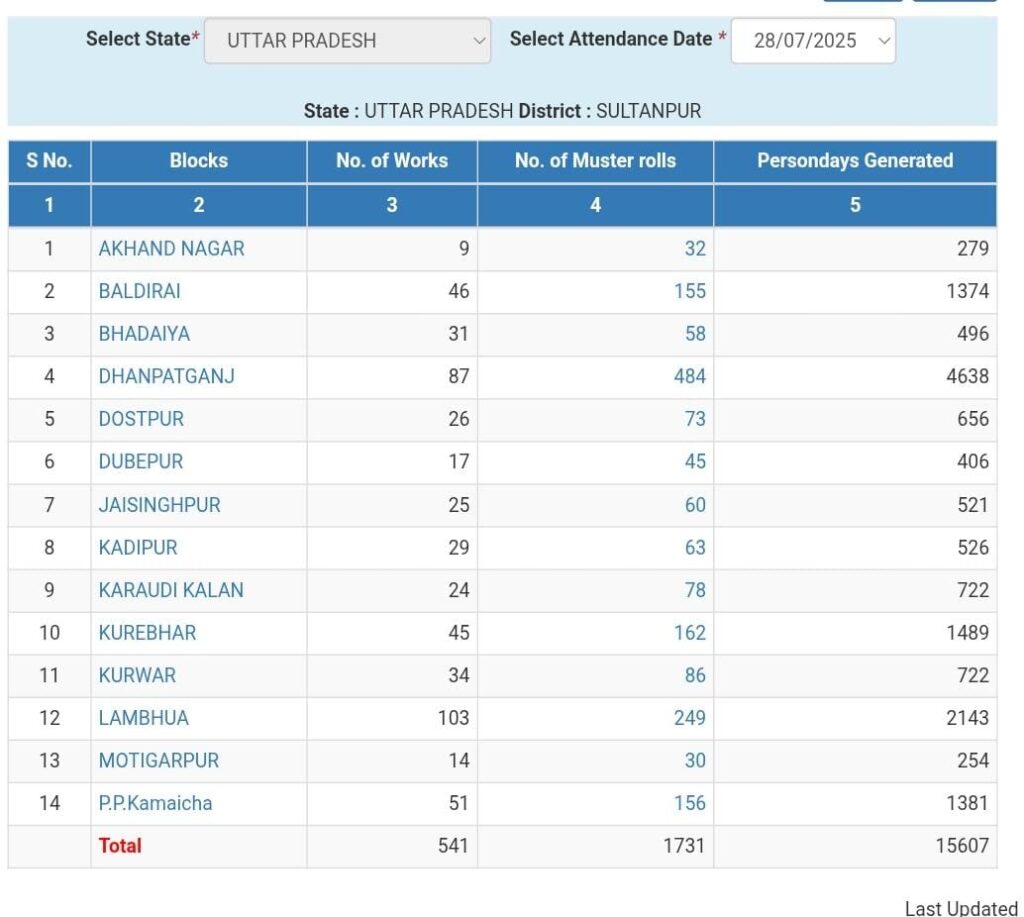Click the JAISINGHPUR block link
This screenshot has height=917, width=1024.
[x=159, y=505]
